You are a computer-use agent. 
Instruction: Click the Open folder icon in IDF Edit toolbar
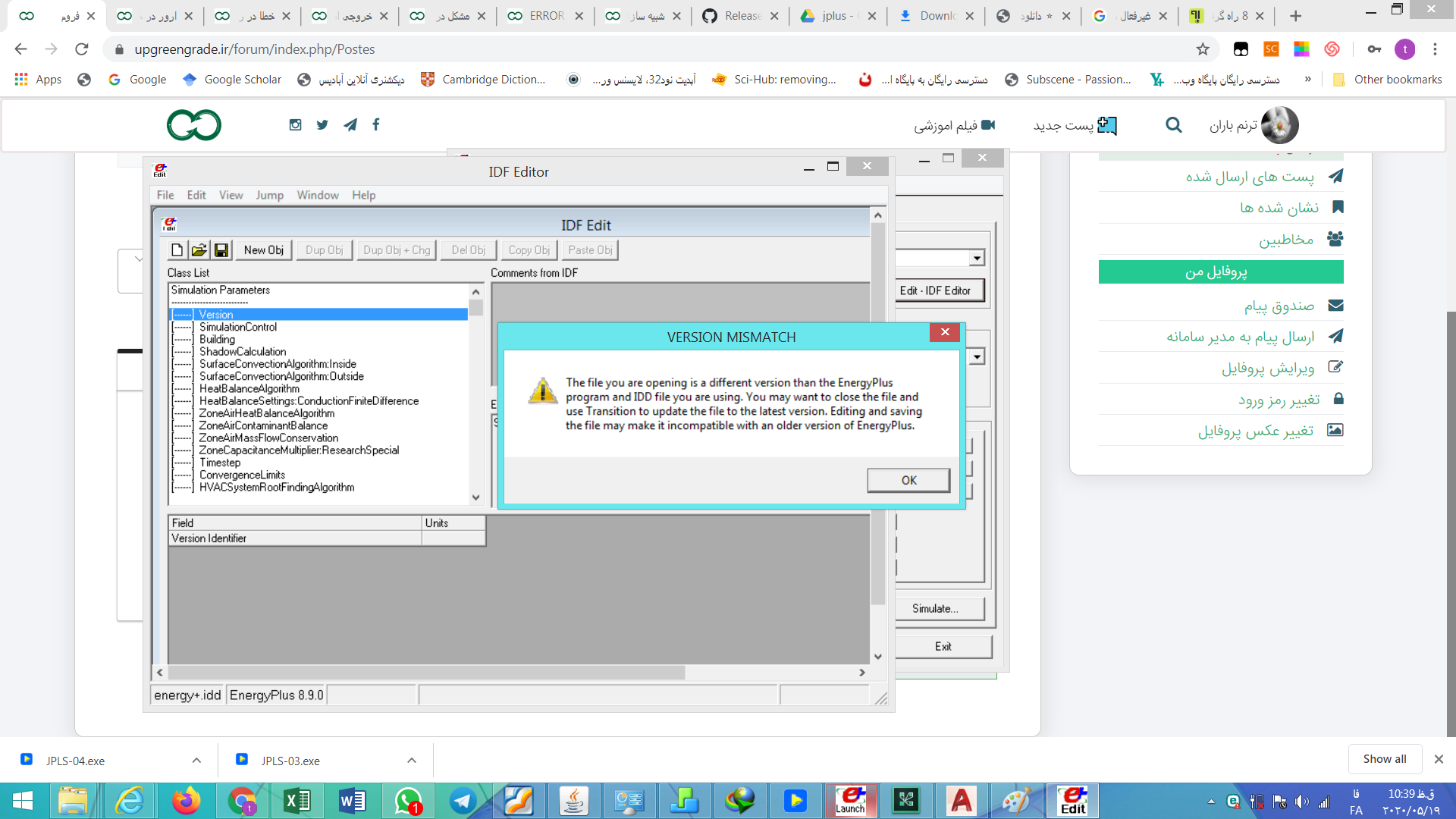click(x=199, y=250)
